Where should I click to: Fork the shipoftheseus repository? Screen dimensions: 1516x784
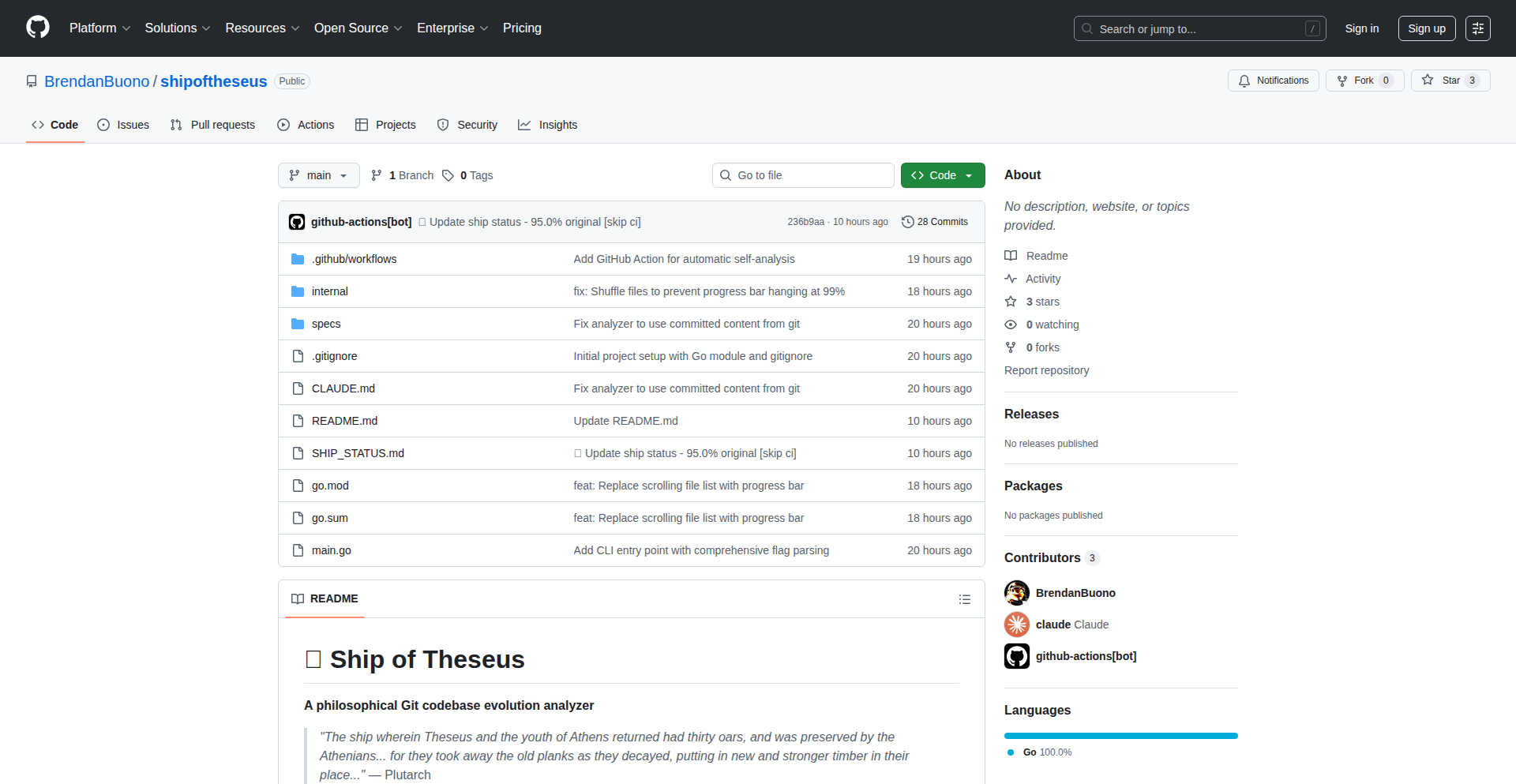click(x=1356, y=81)
